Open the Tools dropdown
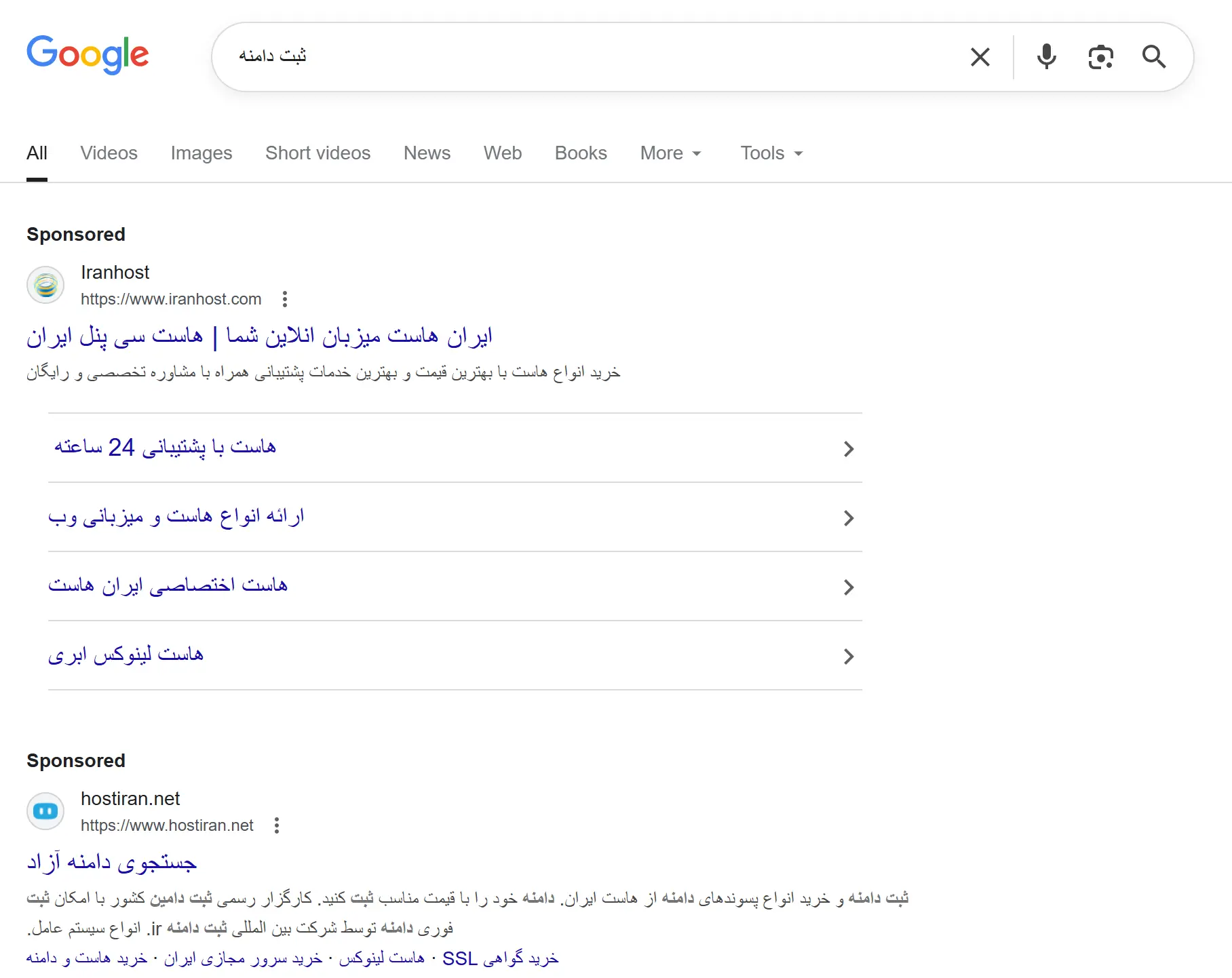This screenshot has width=1232, height=978. [x=771, y=153]
